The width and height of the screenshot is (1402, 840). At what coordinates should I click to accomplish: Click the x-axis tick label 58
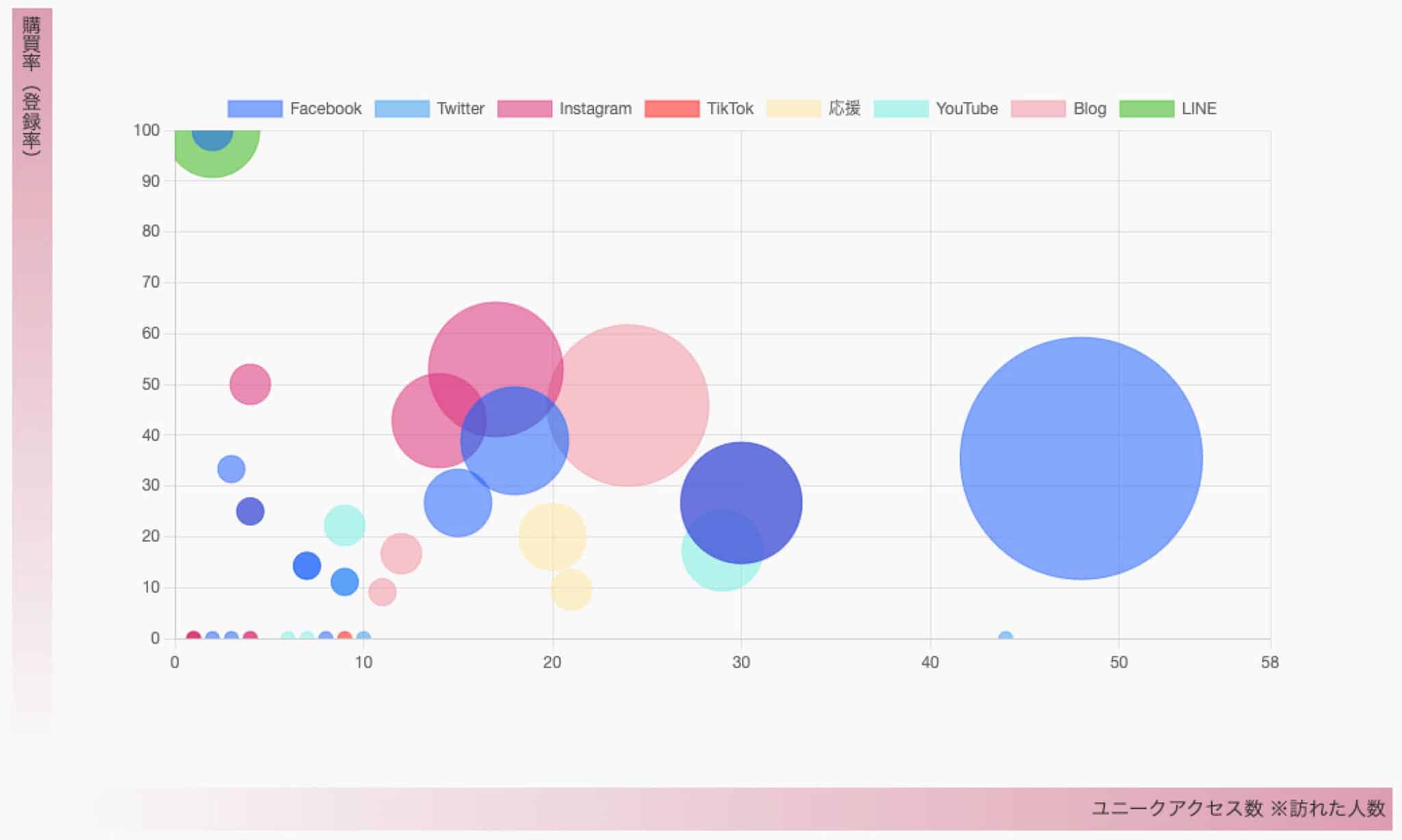click(1270, 663)
